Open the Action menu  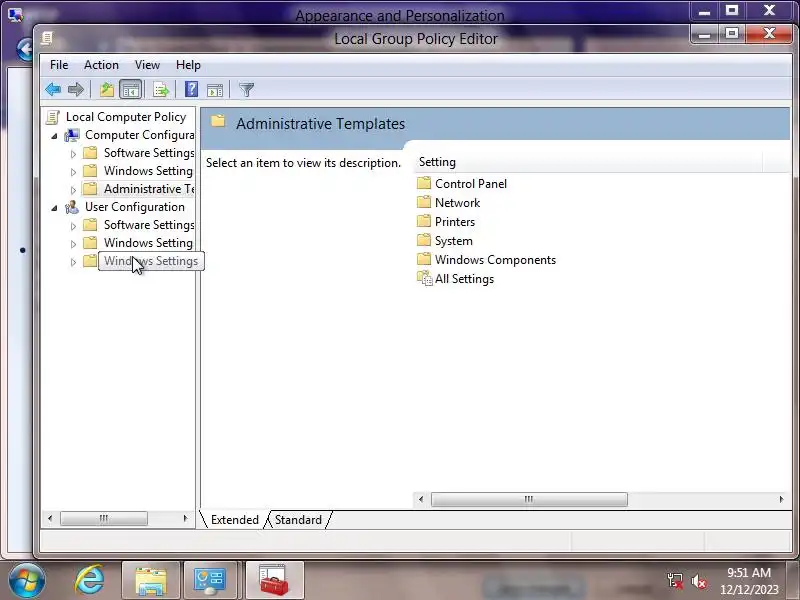pos(101,65)
